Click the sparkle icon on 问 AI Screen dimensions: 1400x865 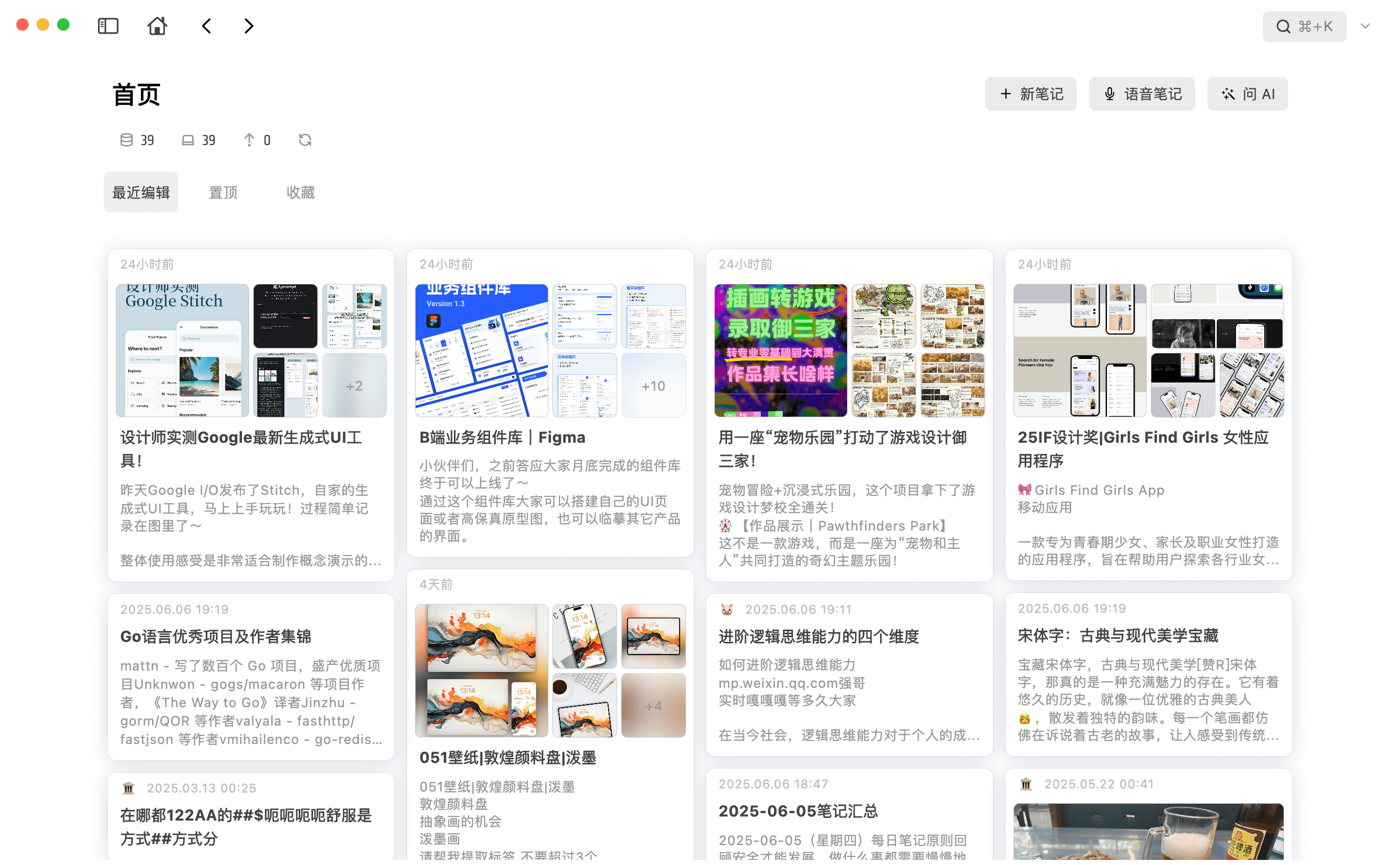[1228, 93]
